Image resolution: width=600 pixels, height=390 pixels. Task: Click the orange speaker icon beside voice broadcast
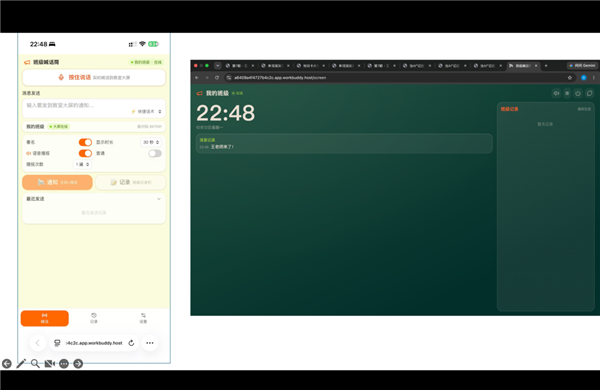pyautogui.click(x=28, y=153)
